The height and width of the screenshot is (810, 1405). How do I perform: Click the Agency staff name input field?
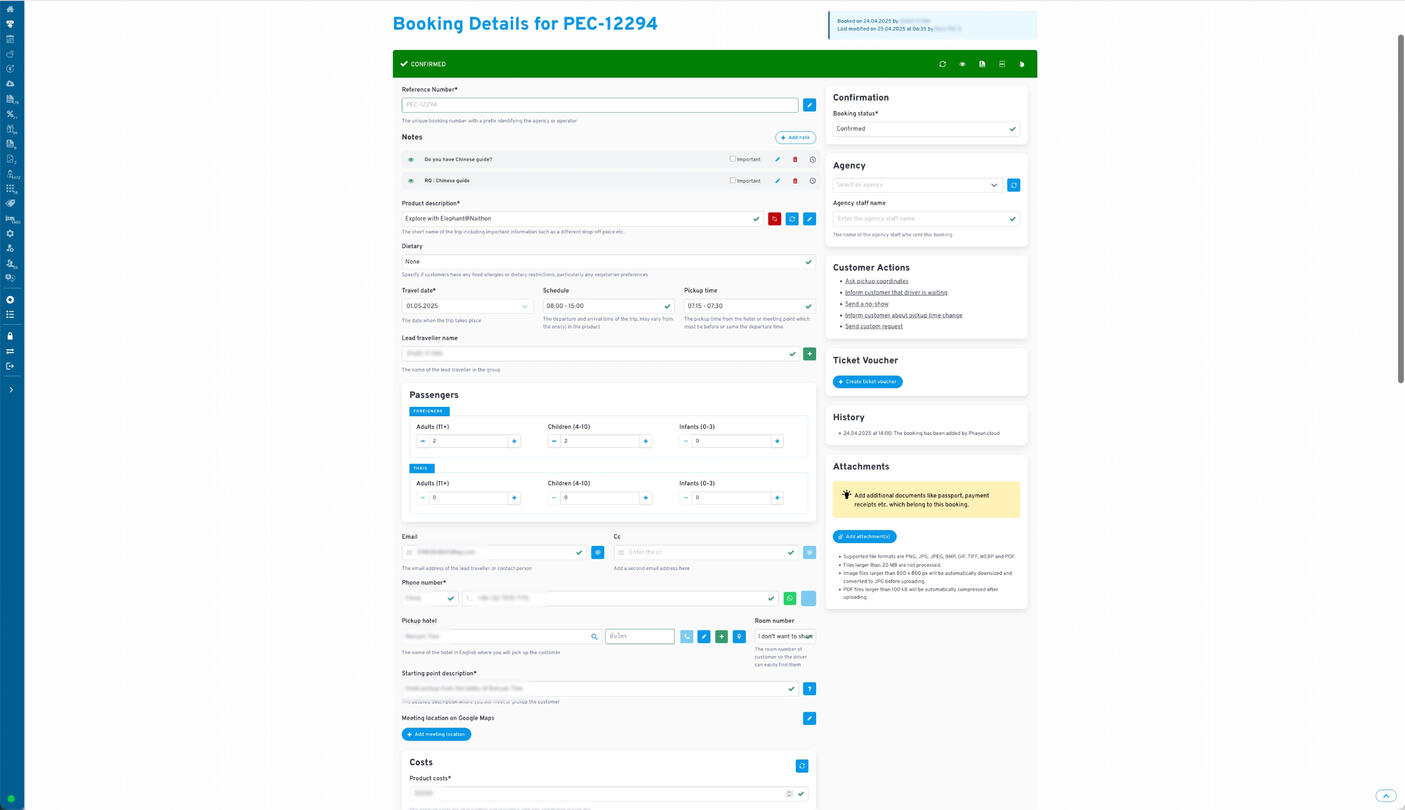pos(920,219)
